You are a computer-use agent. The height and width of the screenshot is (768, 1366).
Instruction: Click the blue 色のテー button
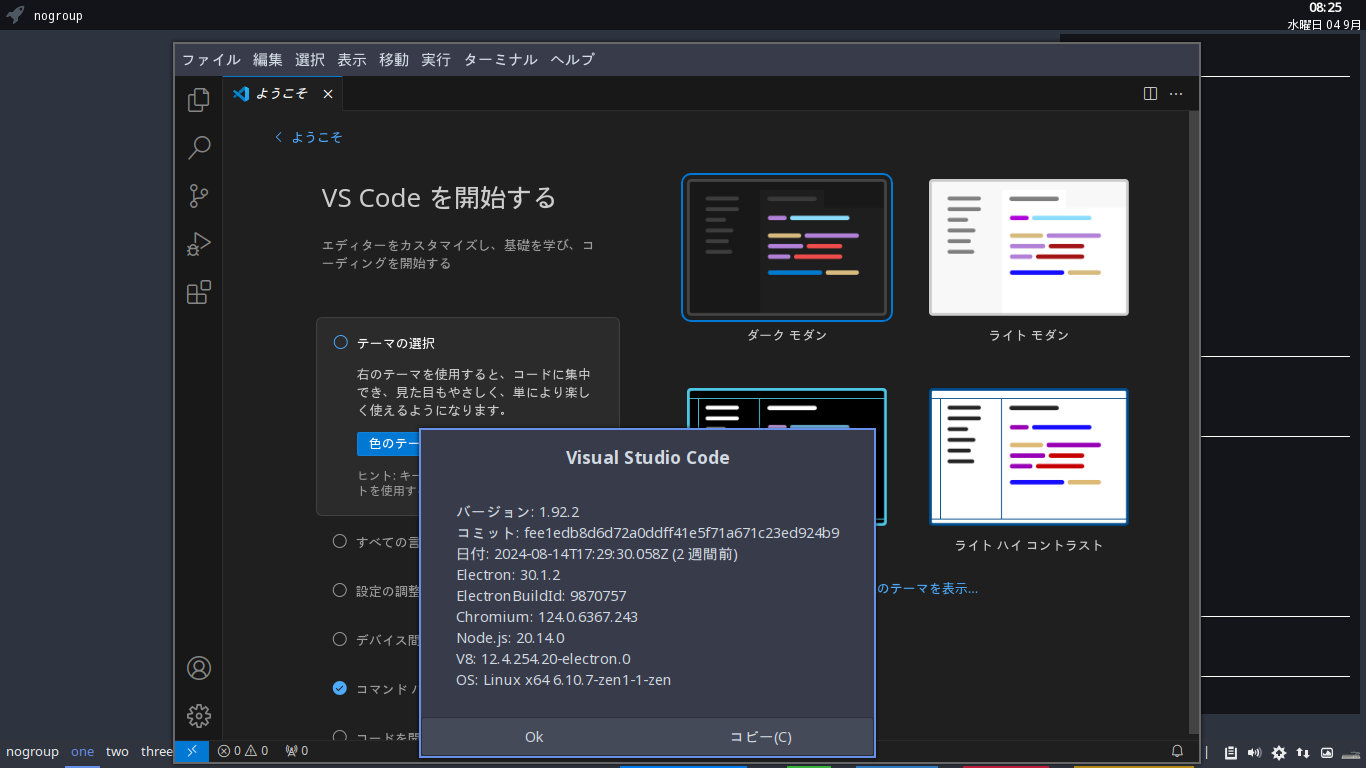pyautogui.click(x=388, y=443)
